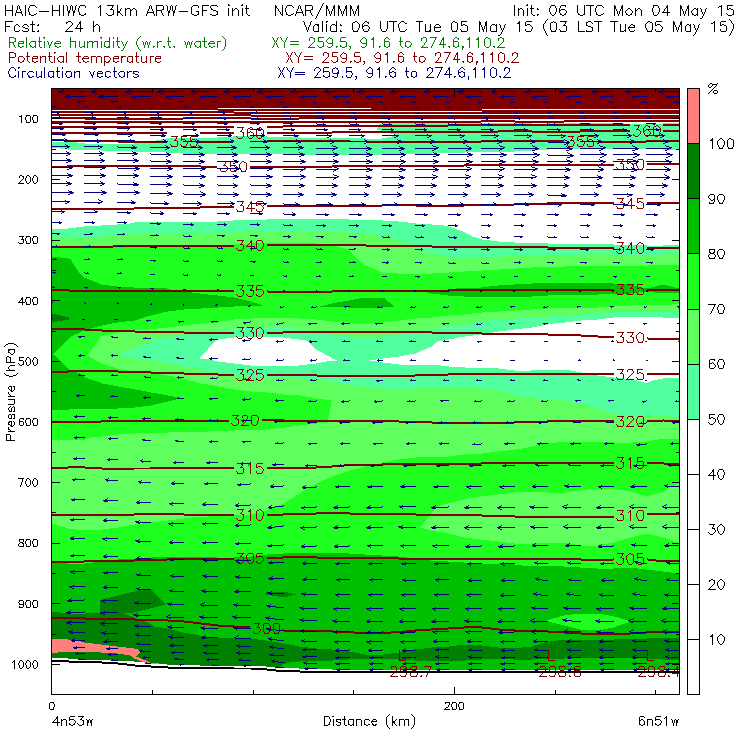Click the '60' colorbar tick label
The image size is (740, 740).
[x=717, y=364]
